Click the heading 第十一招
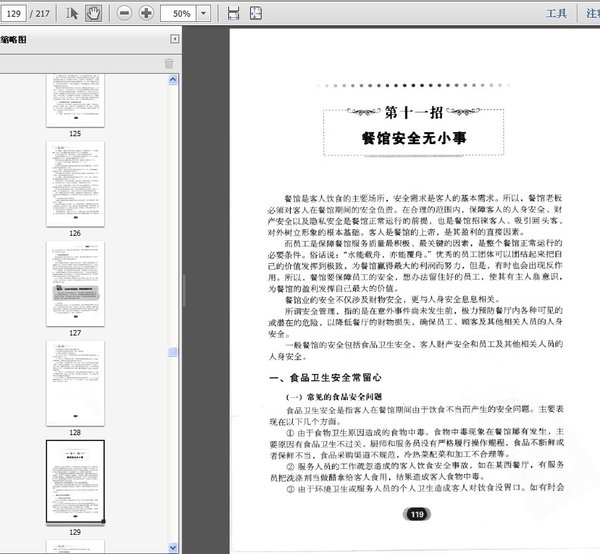The width and height of the screenshot is (600, 554). click(x=414, y=112)
